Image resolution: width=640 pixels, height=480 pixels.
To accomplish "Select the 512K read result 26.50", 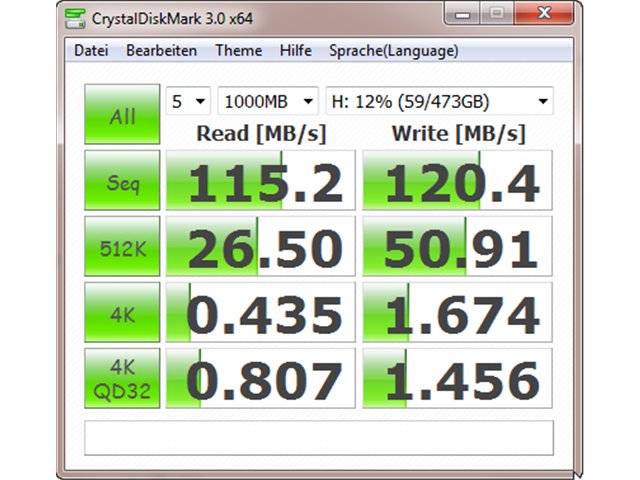I will 260,247.
